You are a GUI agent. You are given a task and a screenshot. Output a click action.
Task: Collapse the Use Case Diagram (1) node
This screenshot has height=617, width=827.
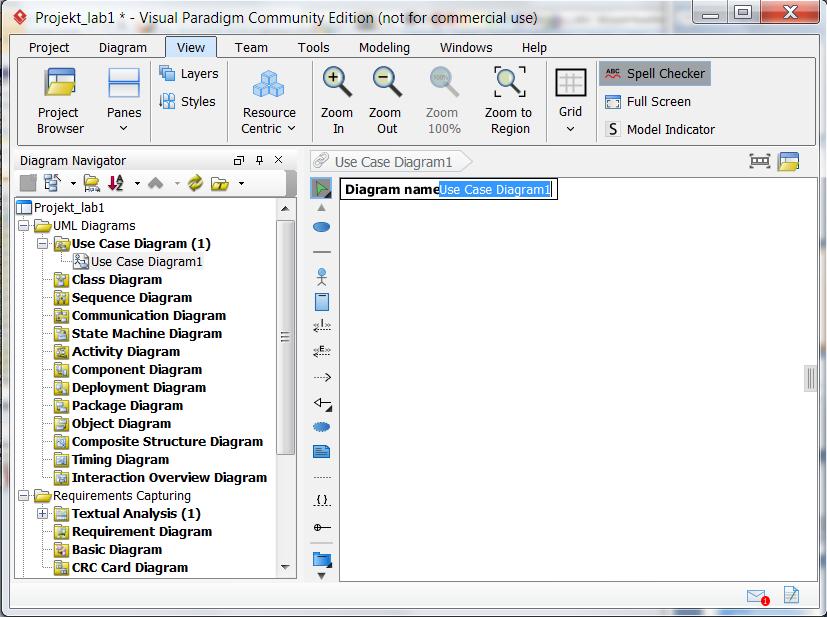click(43, 244)
